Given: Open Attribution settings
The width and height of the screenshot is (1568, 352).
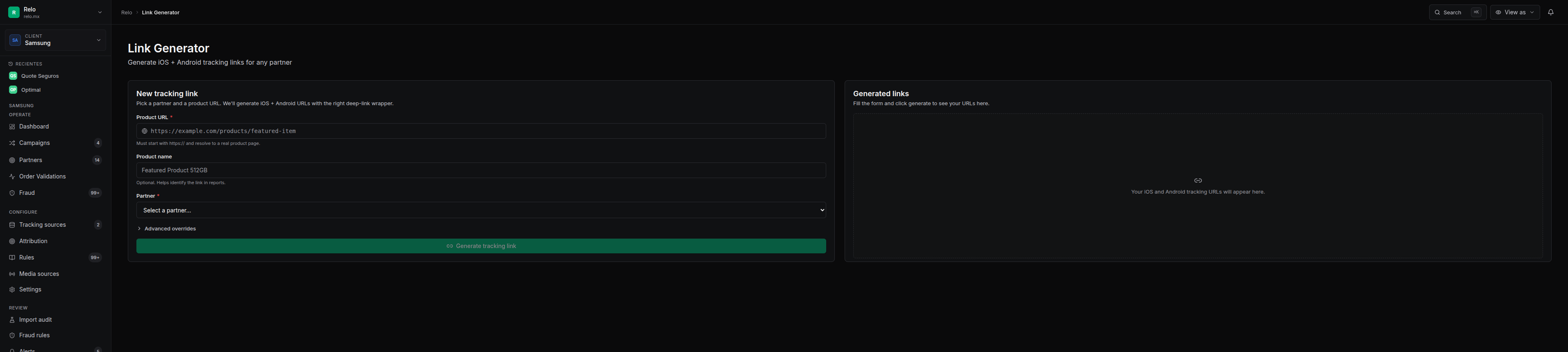Looking at the screenshot, I should pos(55,241).
